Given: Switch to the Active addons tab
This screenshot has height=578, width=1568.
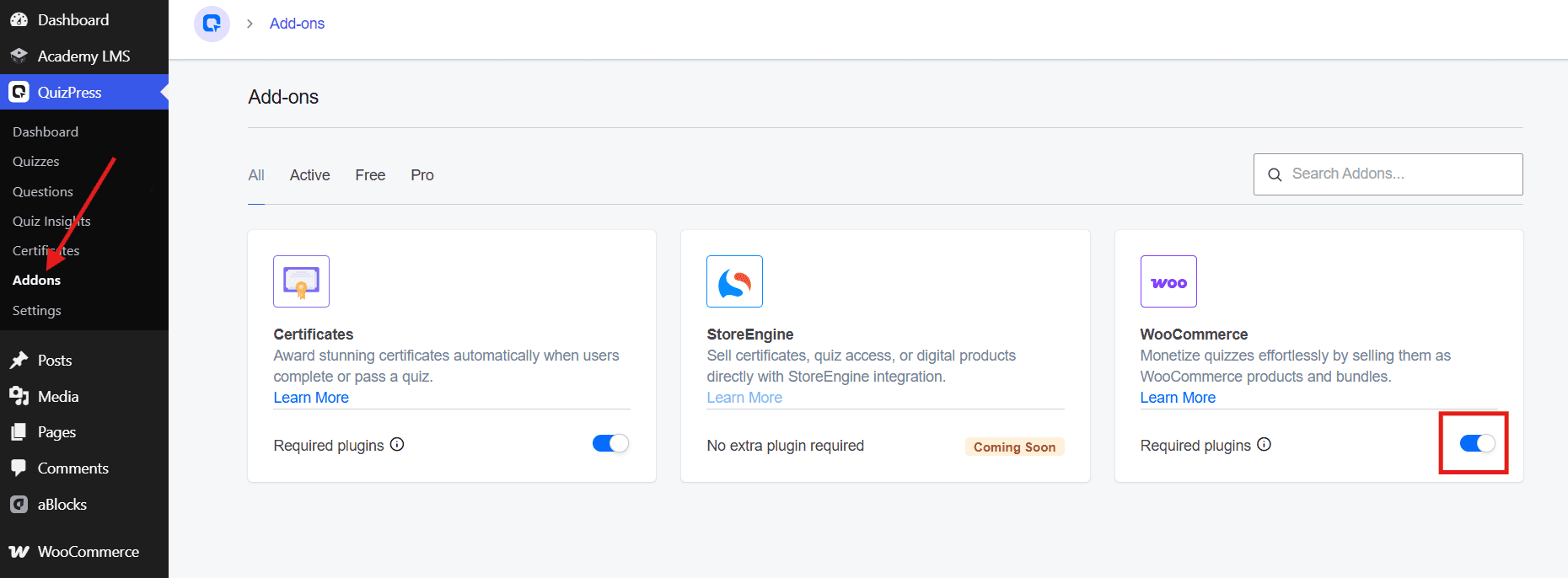Looking at the screenshot, I should pos(309,175).
